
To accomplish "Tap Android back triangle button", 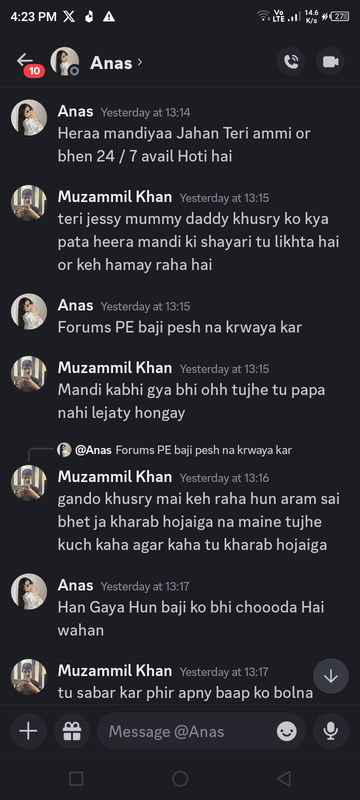I will click(284, 778).
